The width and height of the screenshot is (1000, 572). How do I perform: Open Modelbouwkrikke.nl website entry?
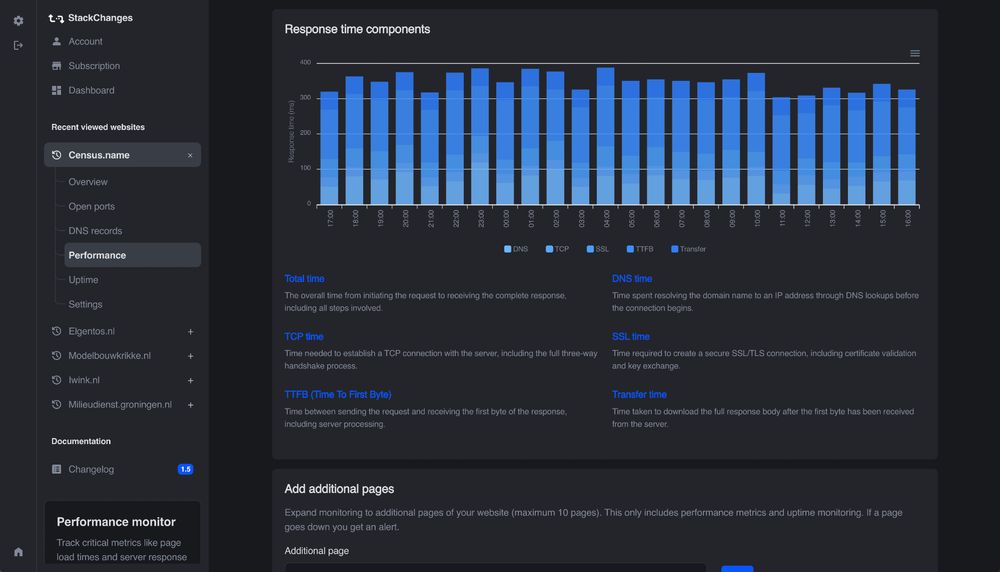[x=109, y=356]
